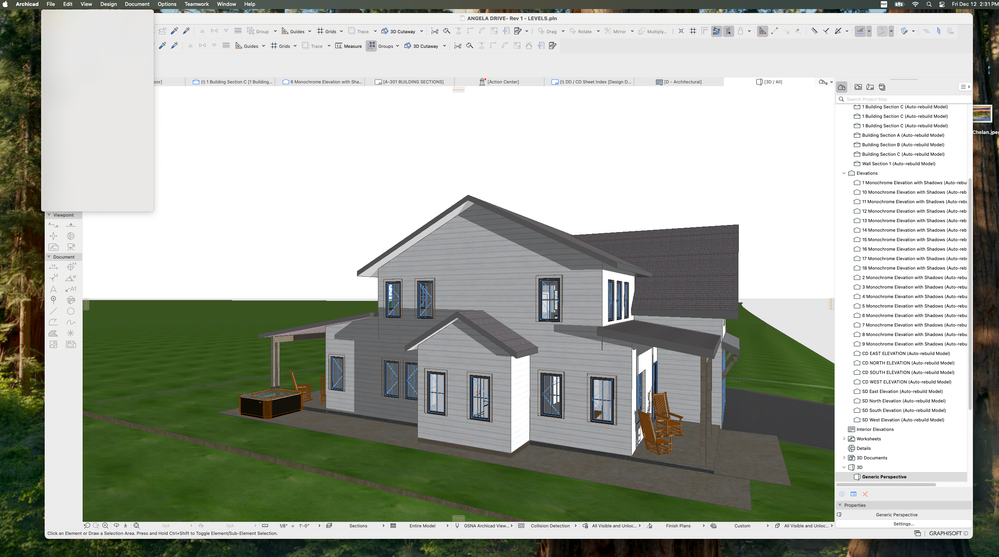
Task: Switch to the [Action Center] tab
Action: [499, 82]
